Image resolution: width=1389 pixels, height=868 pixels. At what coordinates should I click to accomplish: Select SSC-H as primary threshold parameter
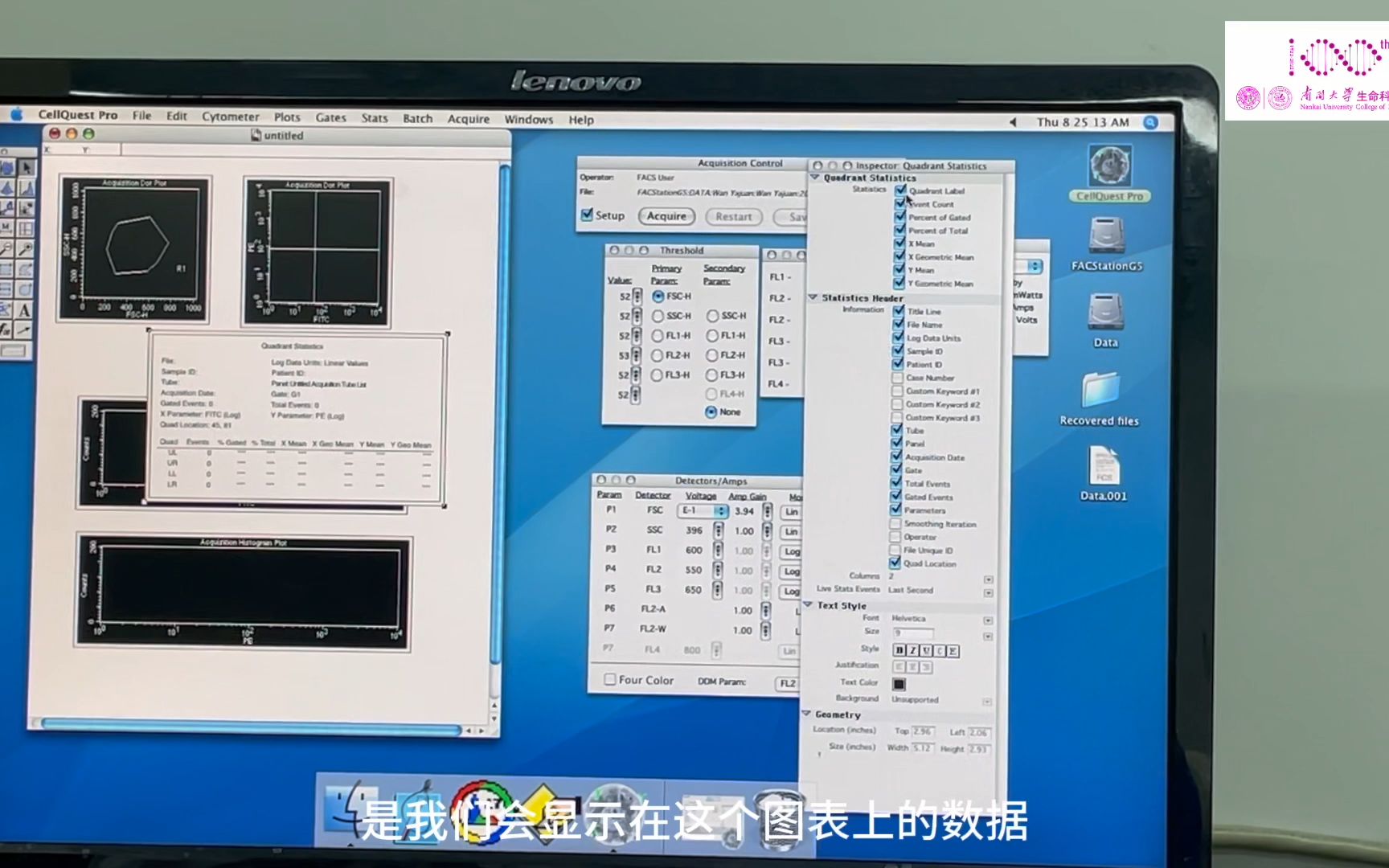(x=658, y=316)
